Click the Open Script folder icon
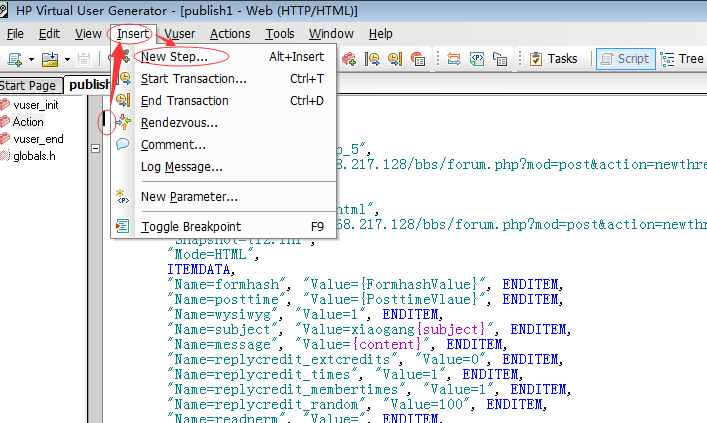This screenshot has height=423, width=707. tap(50, 59)
